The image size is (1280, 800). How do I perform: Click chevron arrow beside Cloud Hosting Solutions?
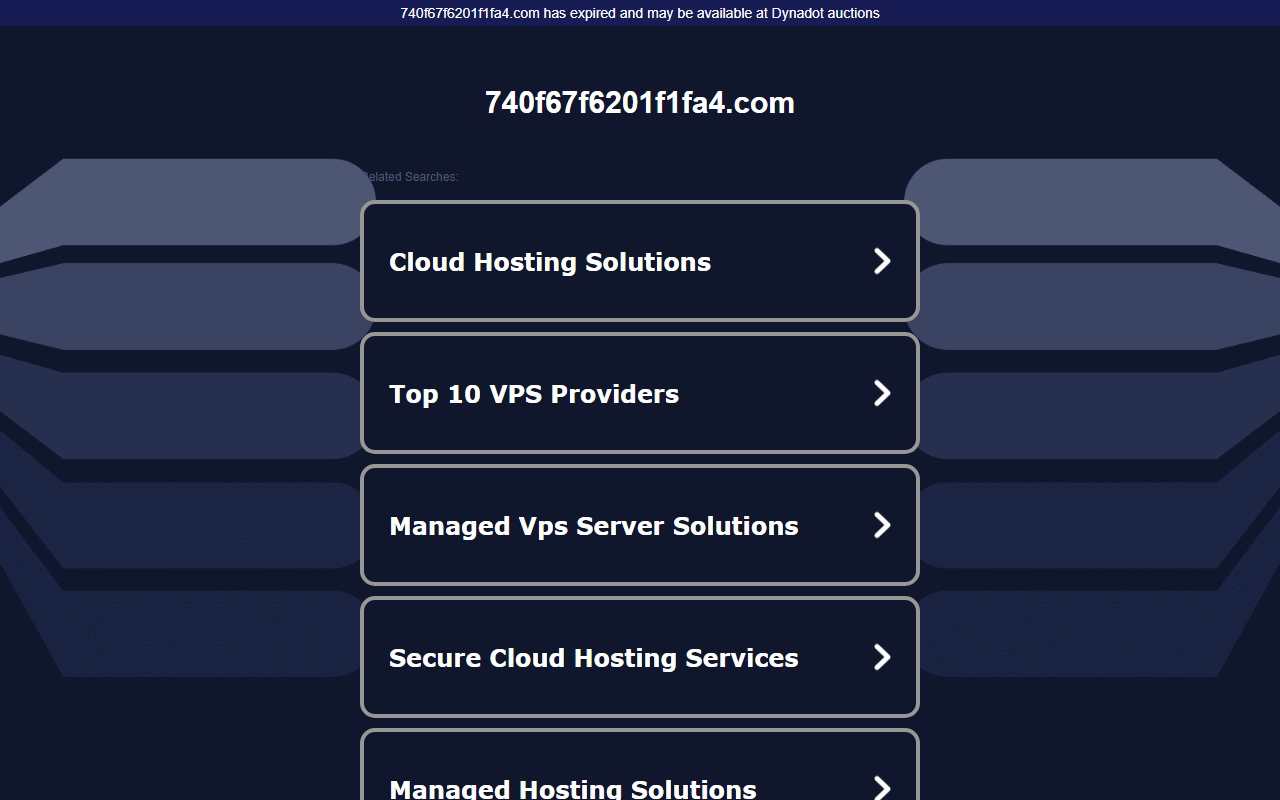click(882, 261)
